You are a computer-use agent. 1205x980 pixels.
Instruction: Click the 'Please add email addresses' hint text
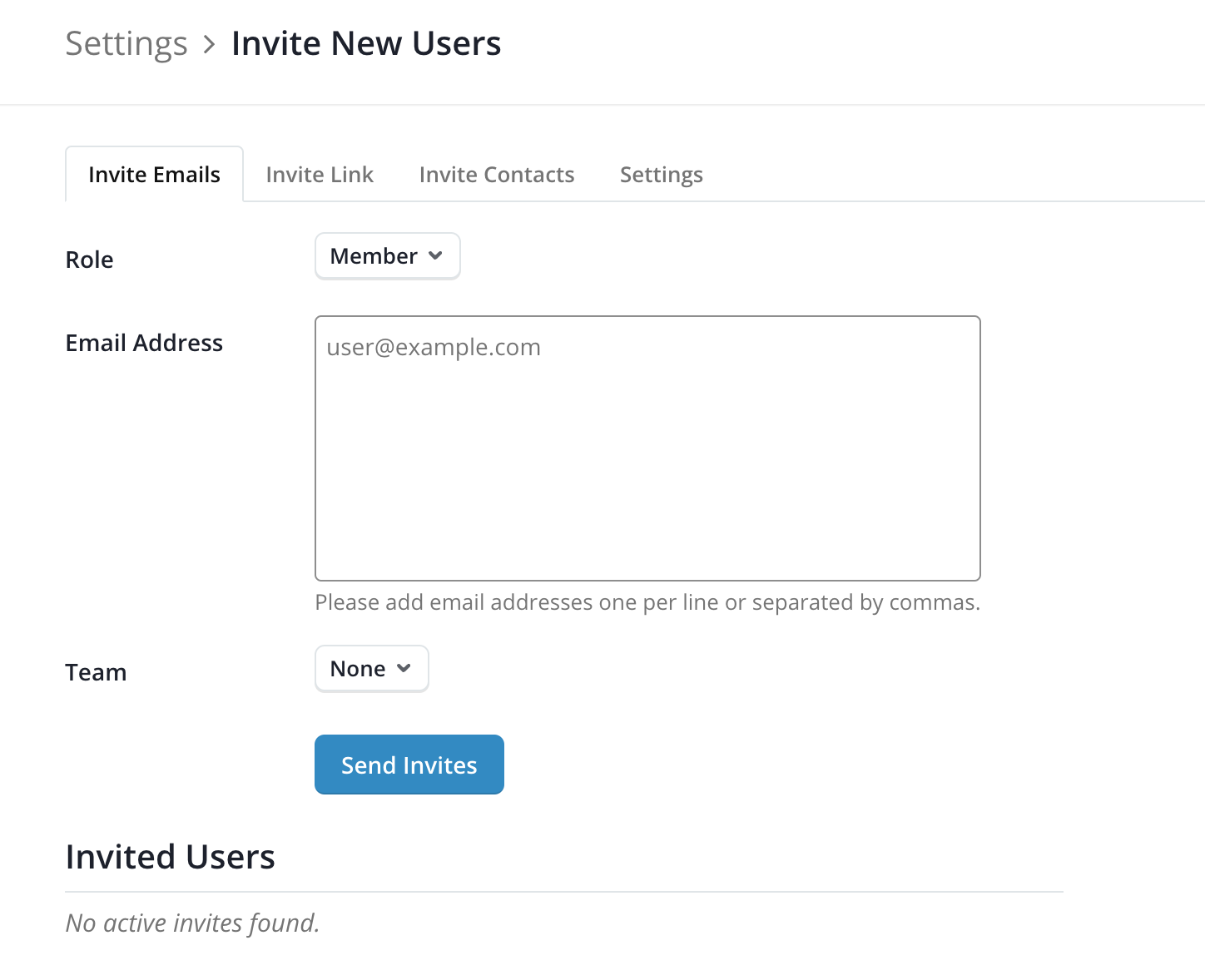tap(647, 602)
